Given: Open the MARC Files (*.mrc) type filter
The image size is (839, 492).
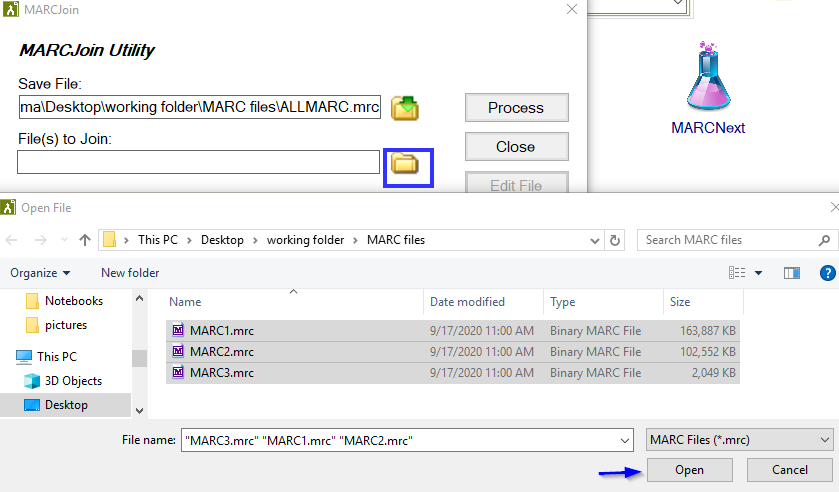Looking at the screenshot, I should click(739, 440).
